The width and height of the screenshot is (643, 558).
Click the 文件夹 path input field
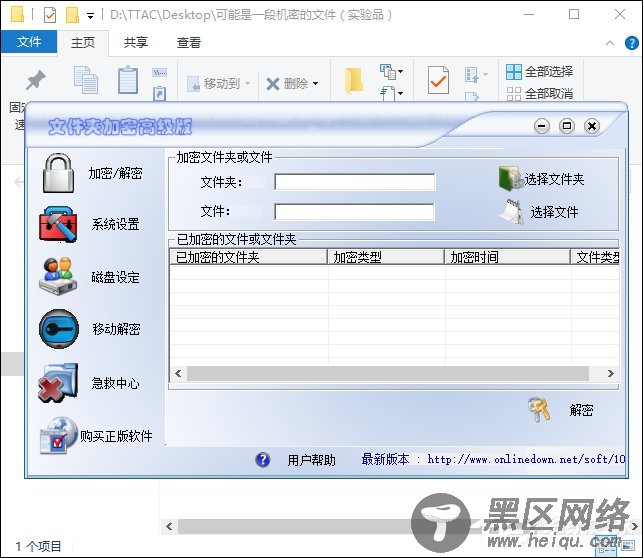pos(355,182)
